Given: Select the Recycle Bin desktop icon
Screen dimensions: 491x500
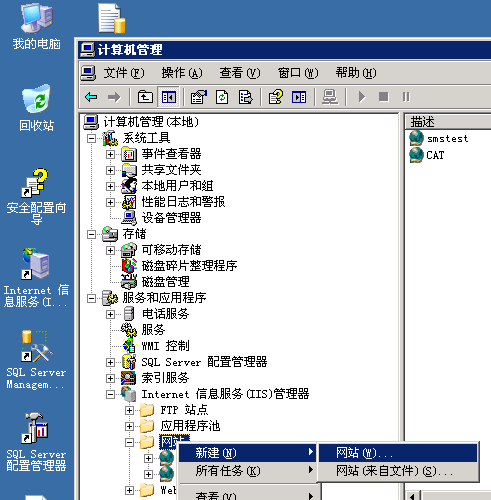Looking at the screenshot, I should click(36, 108).
